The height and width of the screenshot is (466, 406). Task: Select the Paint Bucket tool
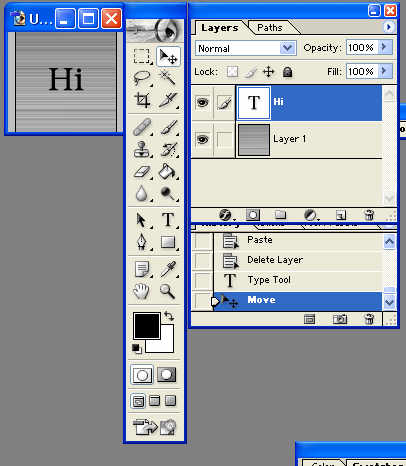pos(168,172)
